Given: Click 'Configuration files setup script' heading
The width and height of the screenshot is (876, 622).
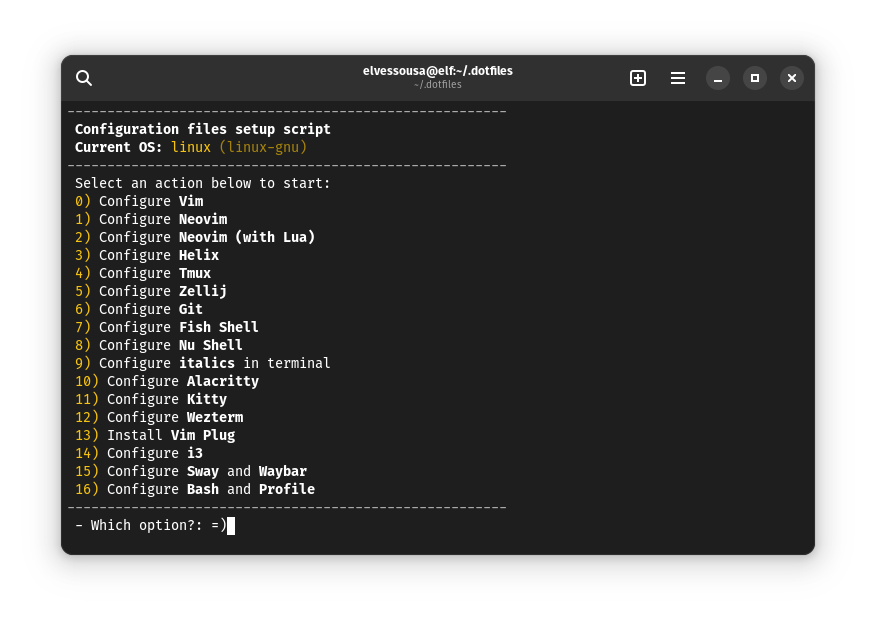Looking at the screenshot, I should 203,129.
